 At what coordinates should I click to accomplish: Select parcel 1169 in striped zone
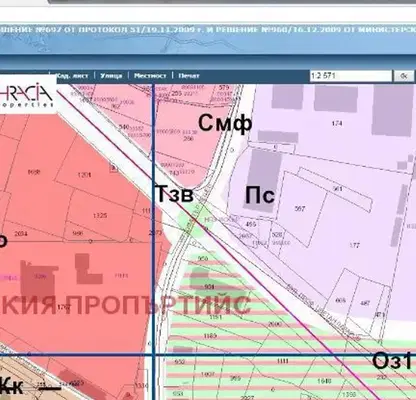210,336
